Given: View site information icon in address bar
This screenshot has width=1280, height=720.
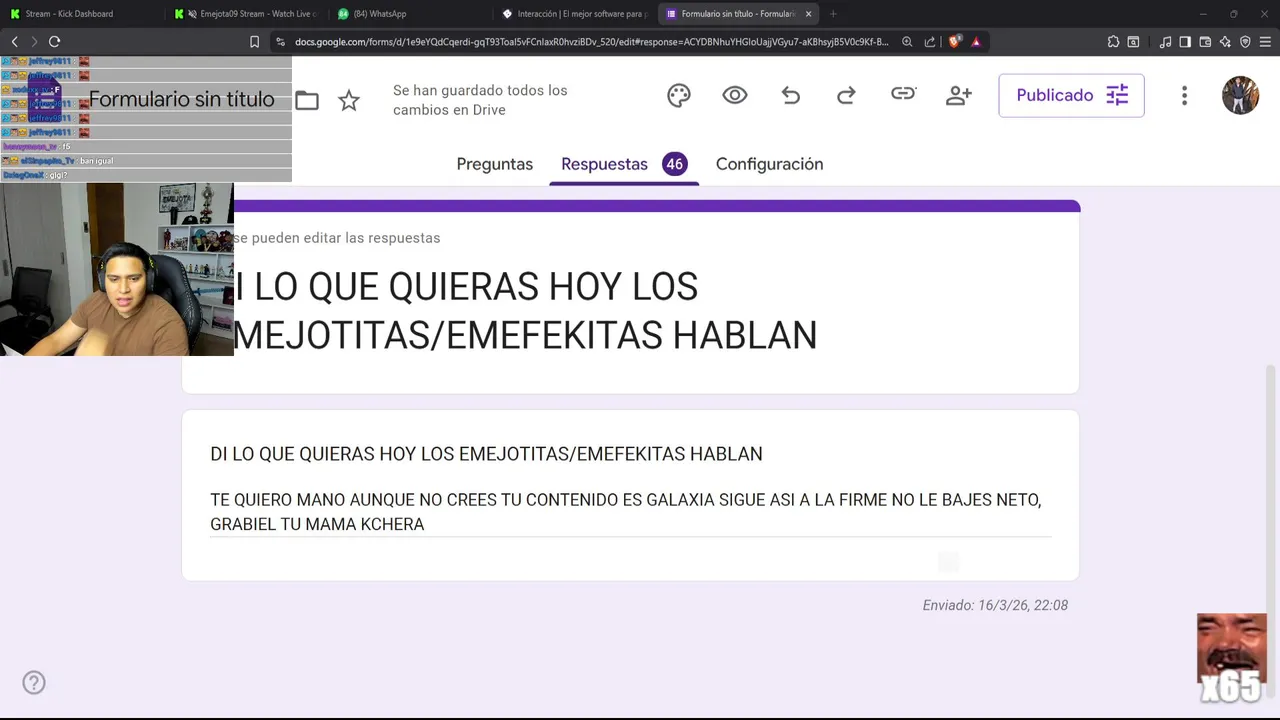Looking at the screenshot, I should [x=280, y=42].
